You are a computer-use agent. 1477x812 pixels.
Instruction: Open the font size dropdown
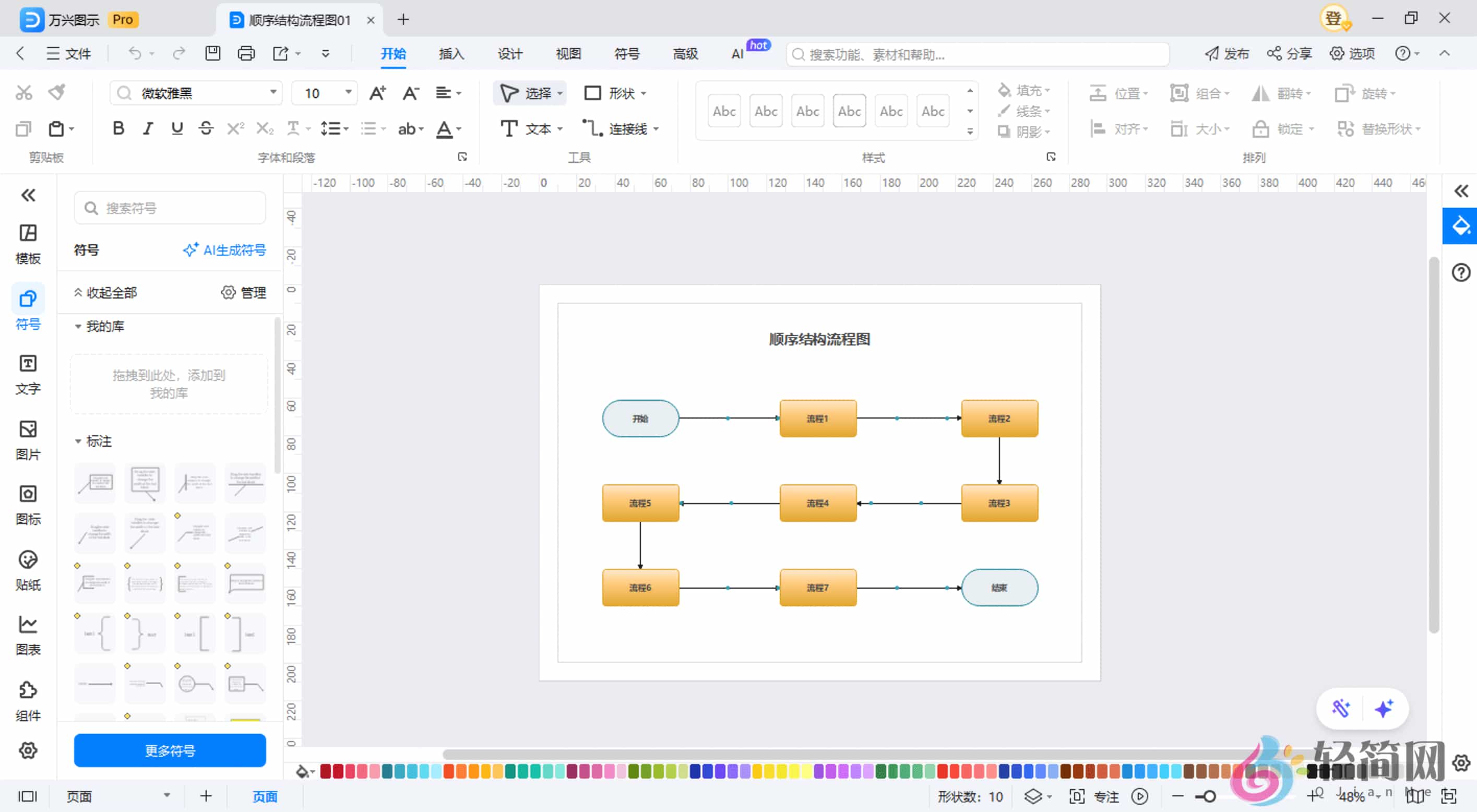347,92
